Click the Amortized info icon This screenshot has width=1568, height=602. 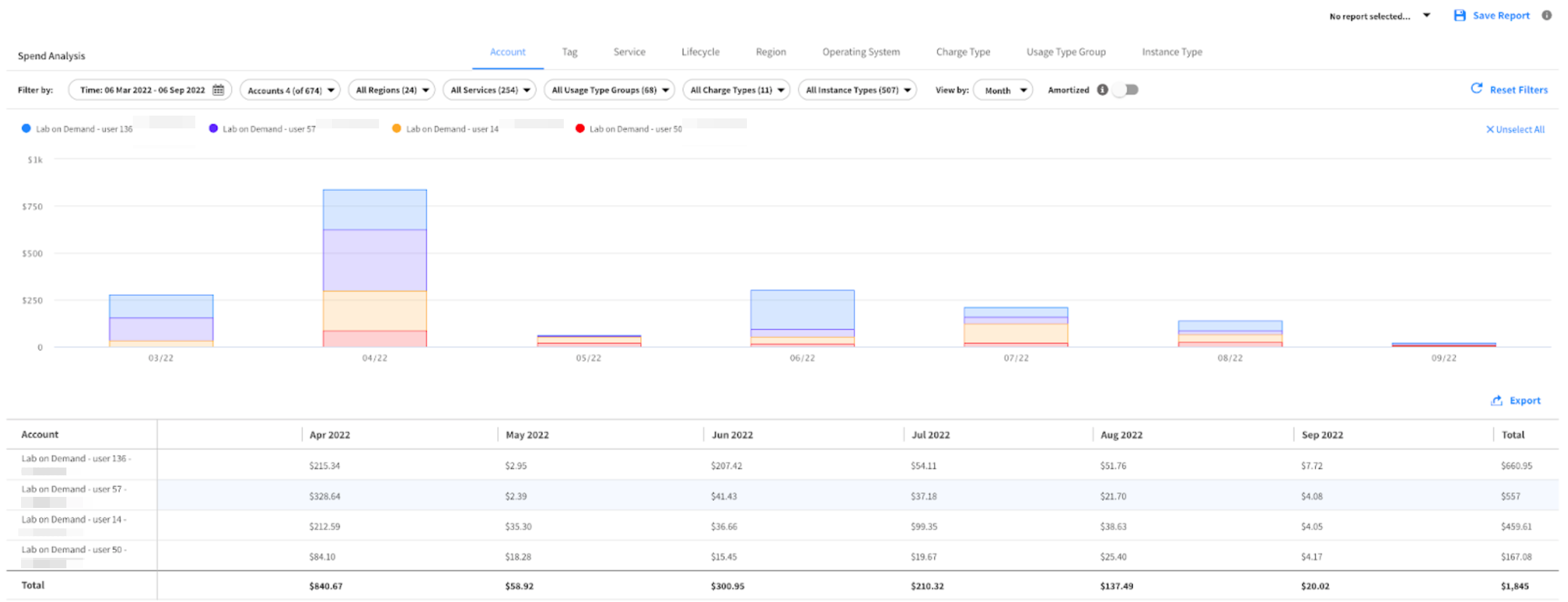(1102, 90)
